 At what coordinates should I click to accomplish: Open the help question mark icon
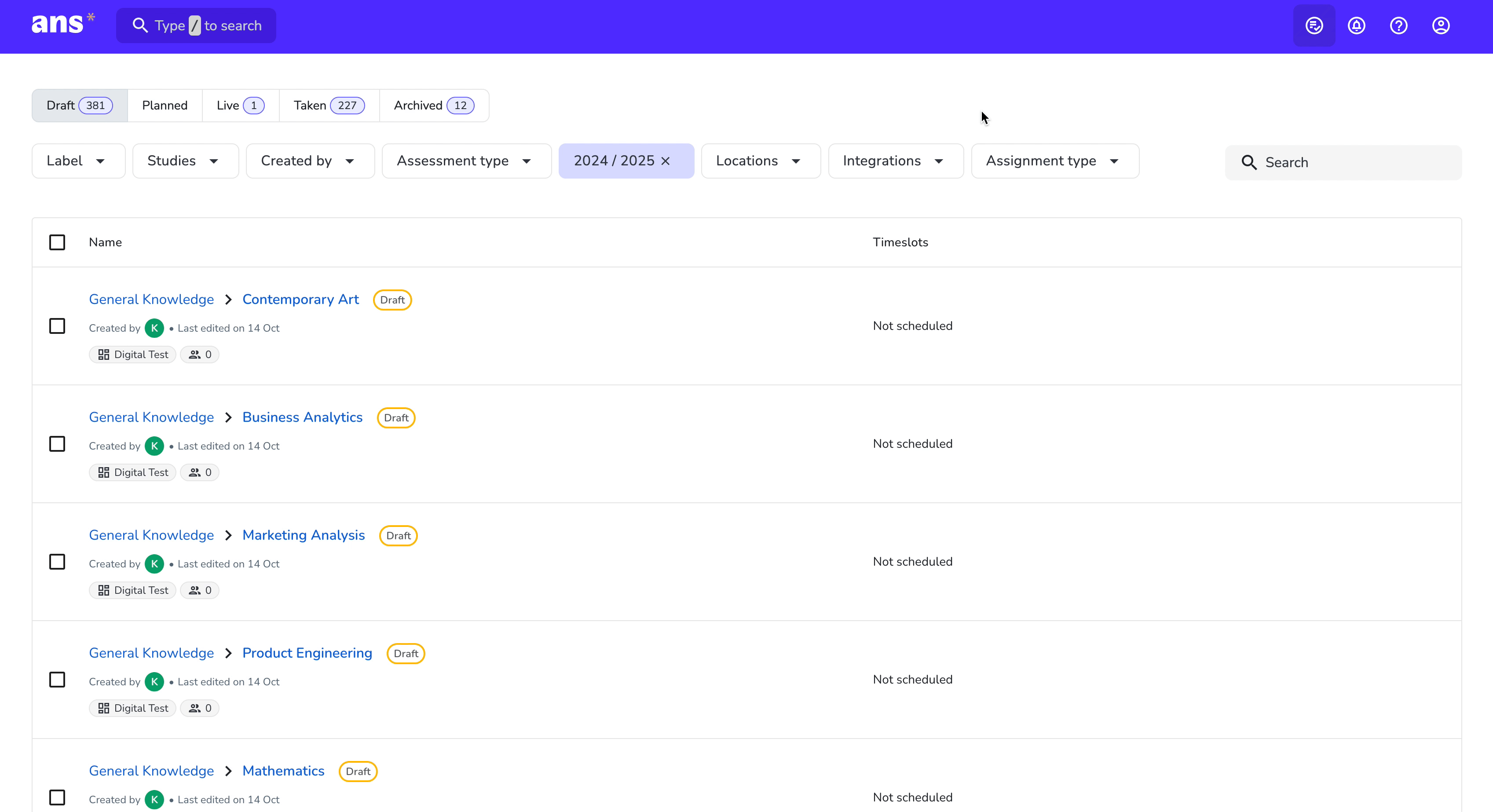click(x=1398, y=26)
